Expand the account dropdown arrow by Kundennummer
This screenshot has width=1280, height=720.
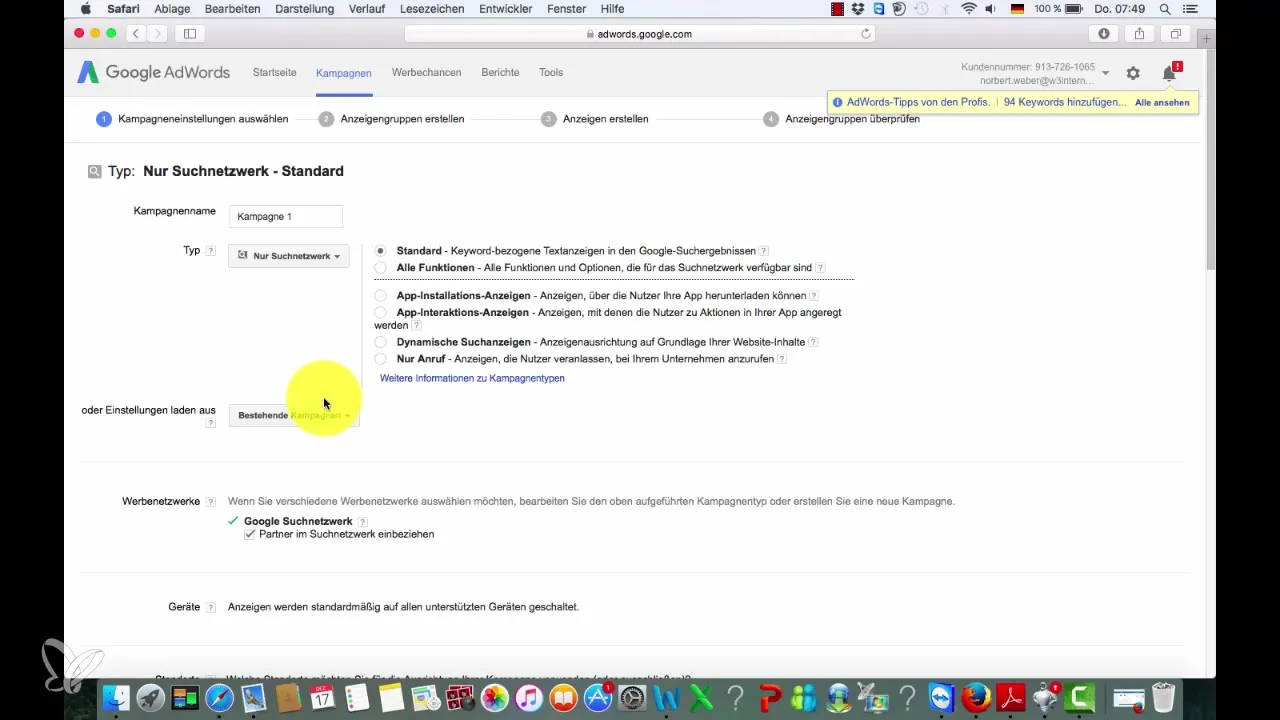point(1105,73)
